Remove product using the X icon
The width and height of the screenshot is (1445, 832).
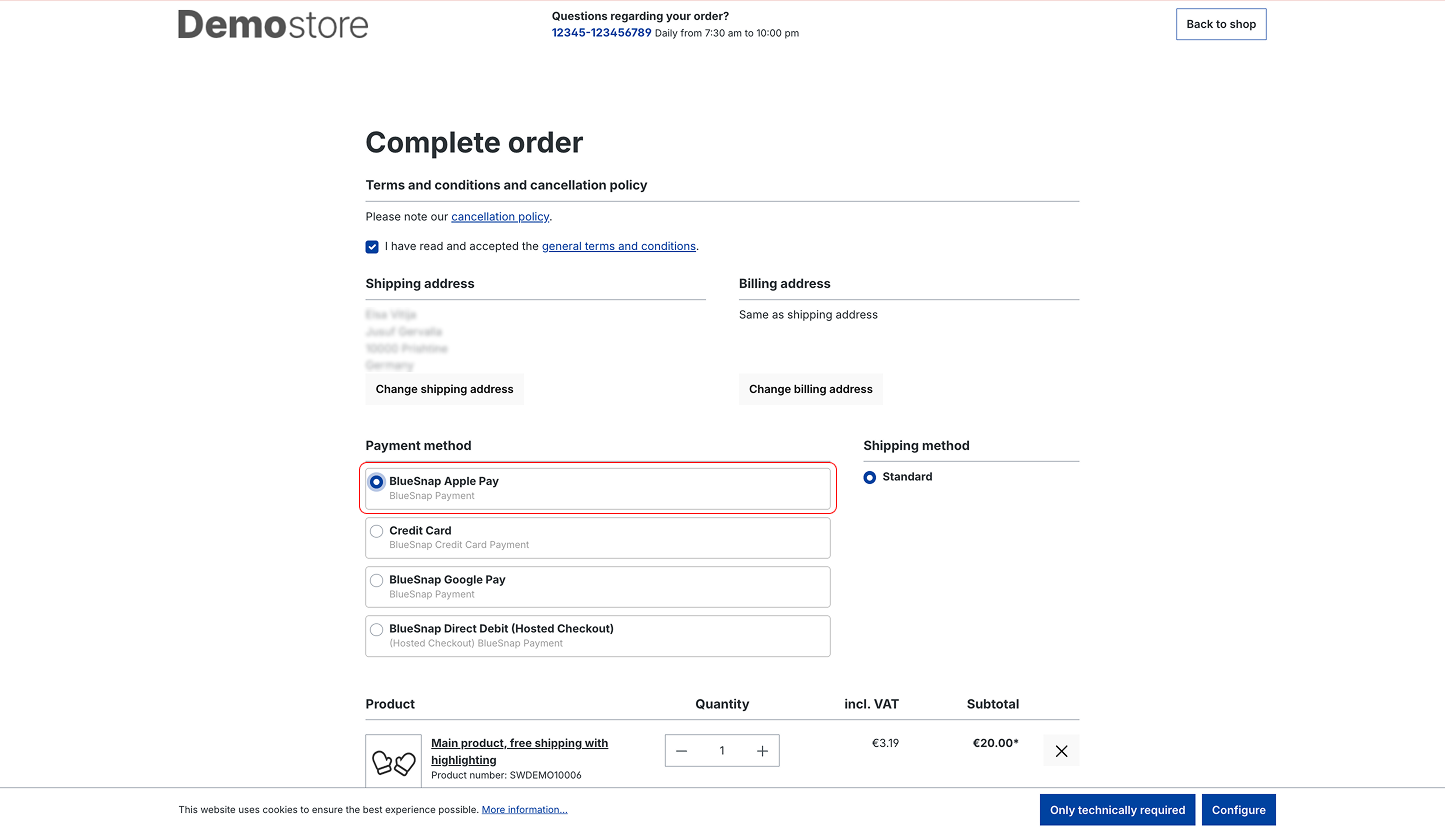(x=1061, y=751)
